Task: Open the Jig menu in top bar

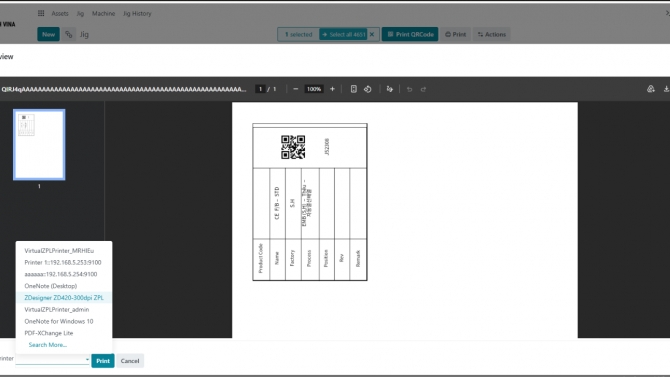Action: click(x=80, y=13)
